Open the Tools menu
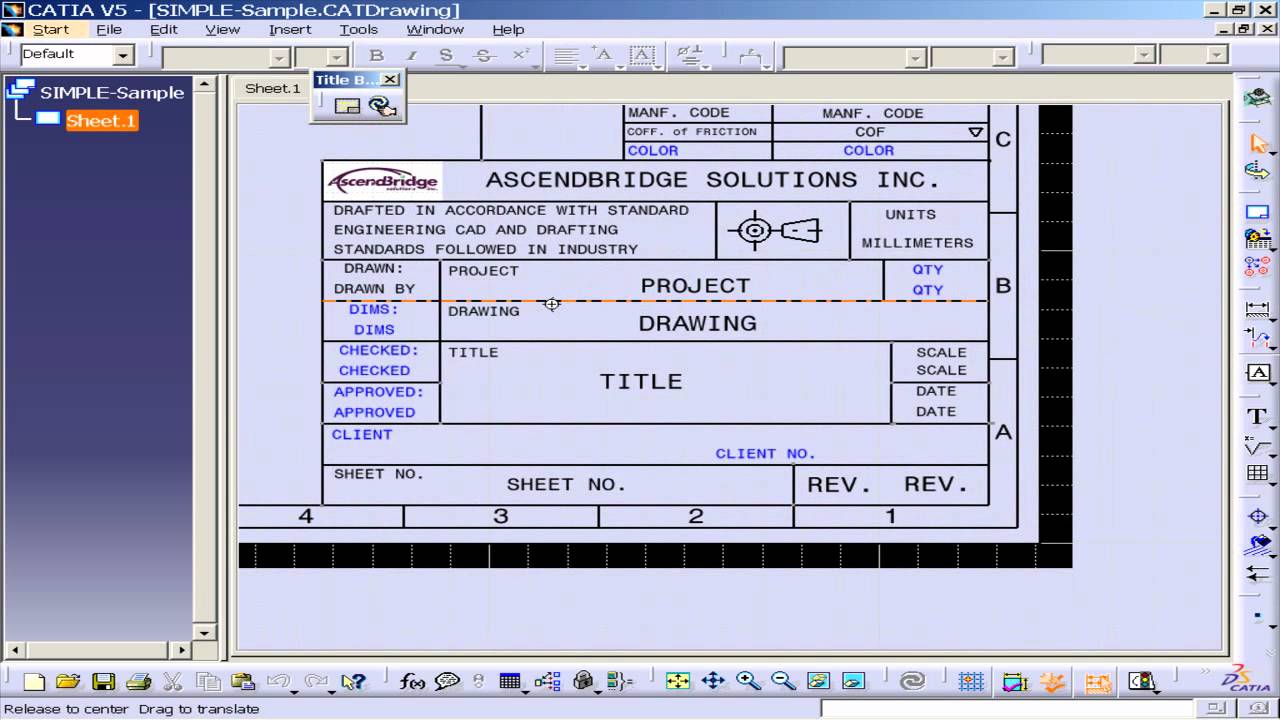The image size is (1280, 720). pyautogui.click(x=358, y=30)
